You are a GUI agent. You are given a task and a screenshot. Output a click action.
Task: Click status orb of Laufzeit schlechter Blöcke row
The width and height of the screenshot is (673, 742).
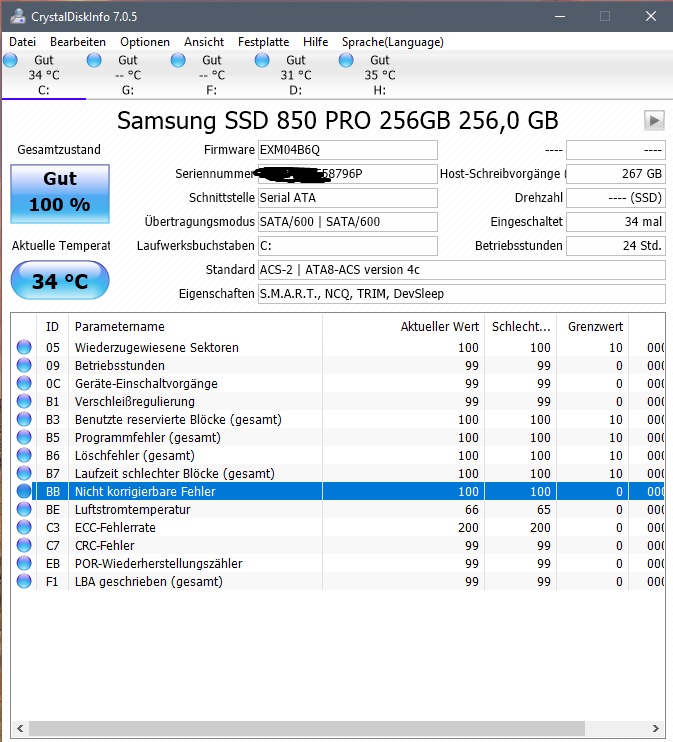click(24, 473)
